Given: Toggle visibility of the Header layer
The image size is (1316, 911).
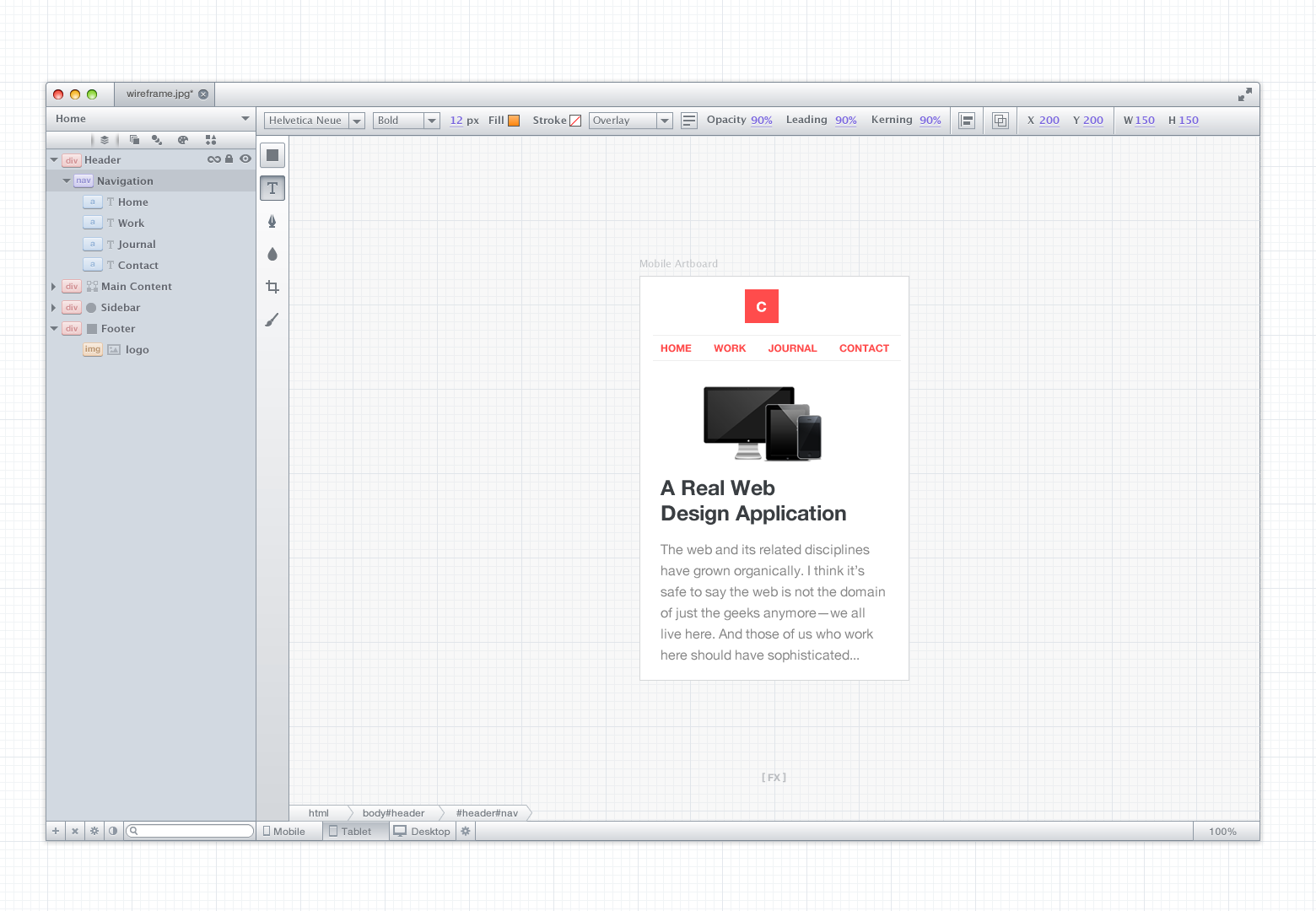Looking at the screenshot, I should (x=245, y=159).
